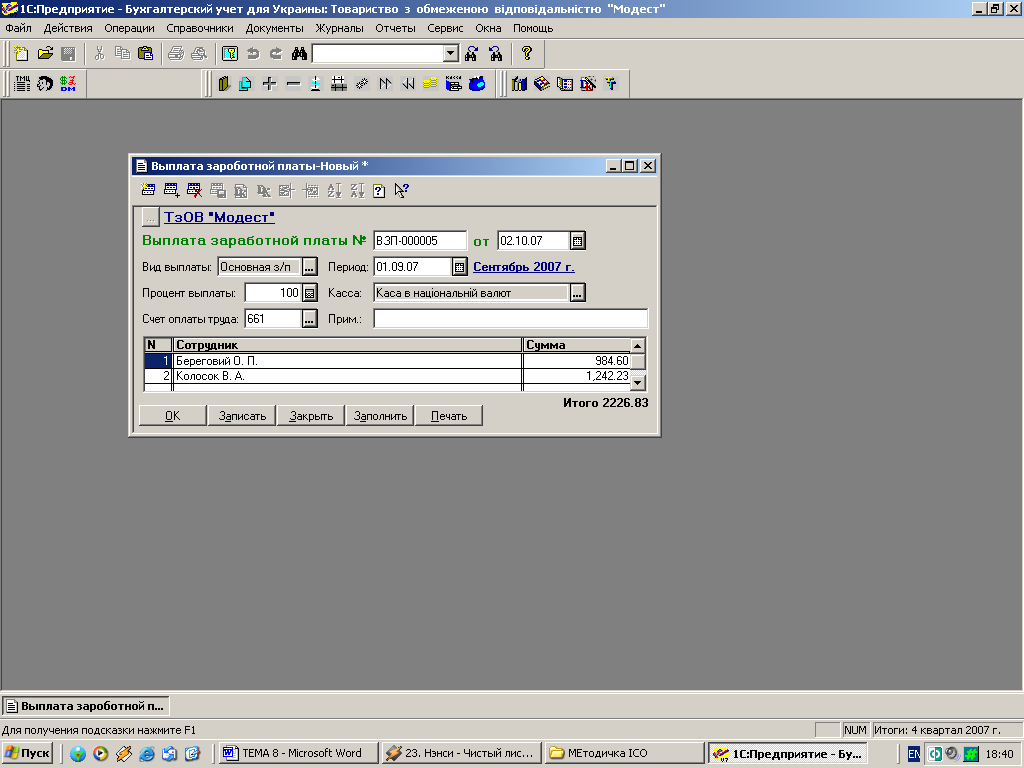Click the OK button
This screenshot has width=1024, height=768.
pos(172,416)
